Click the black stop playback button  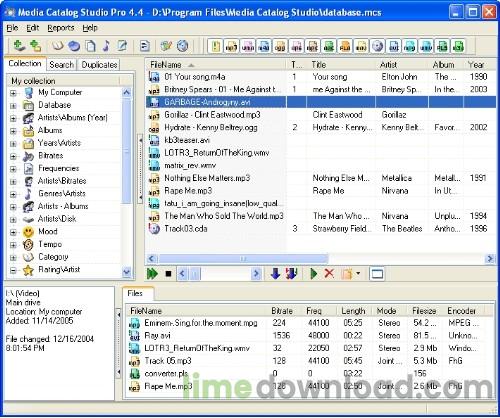[x=168, y=274]
